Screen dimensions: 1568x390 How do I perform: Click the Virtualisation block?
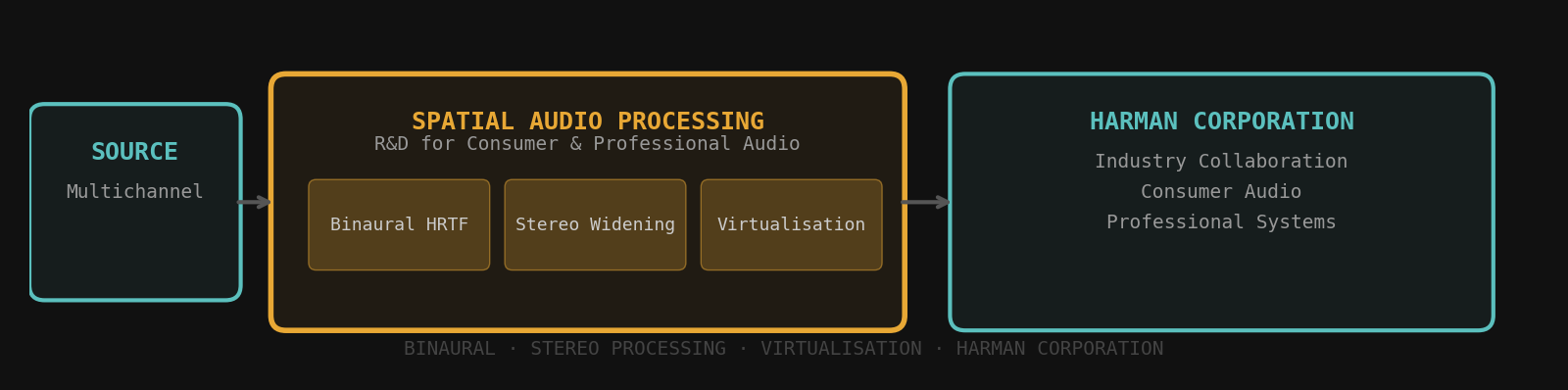pyautogui.click(x=791, y=224)
